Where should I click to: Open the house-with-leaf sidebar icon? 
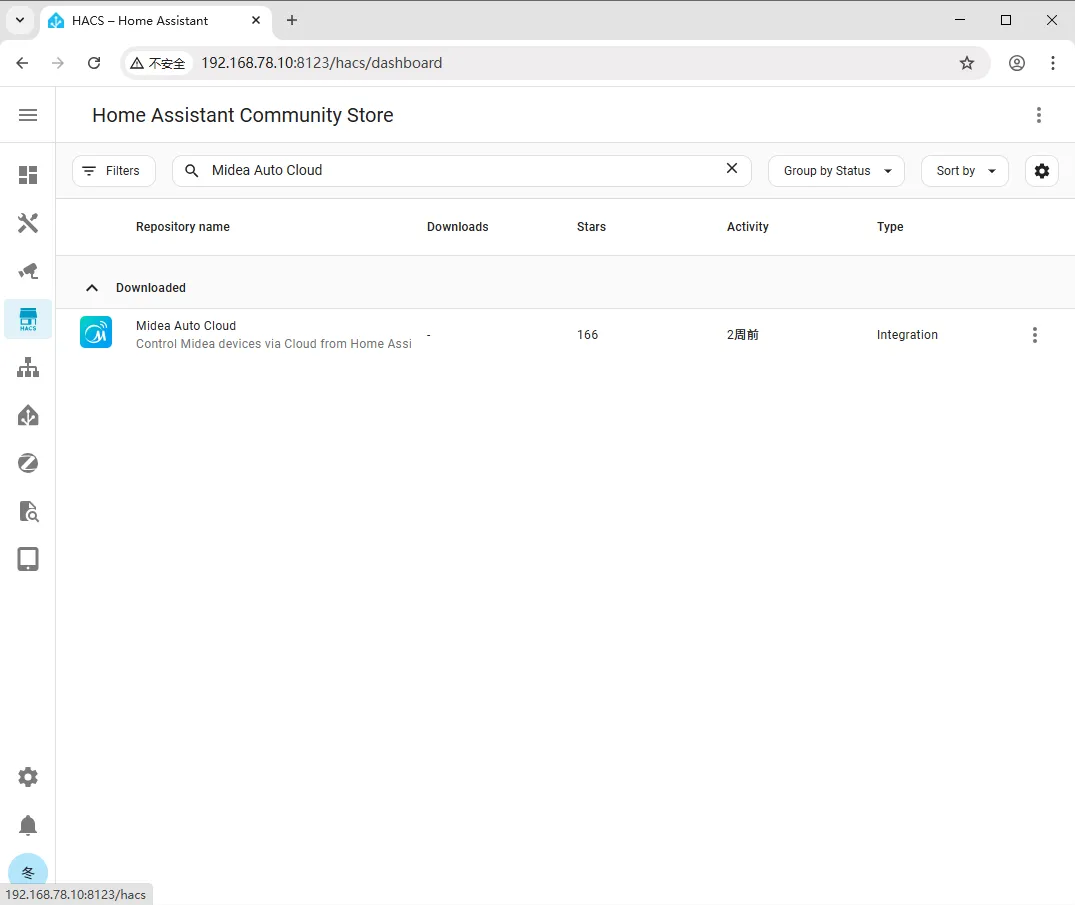(27, 415)
